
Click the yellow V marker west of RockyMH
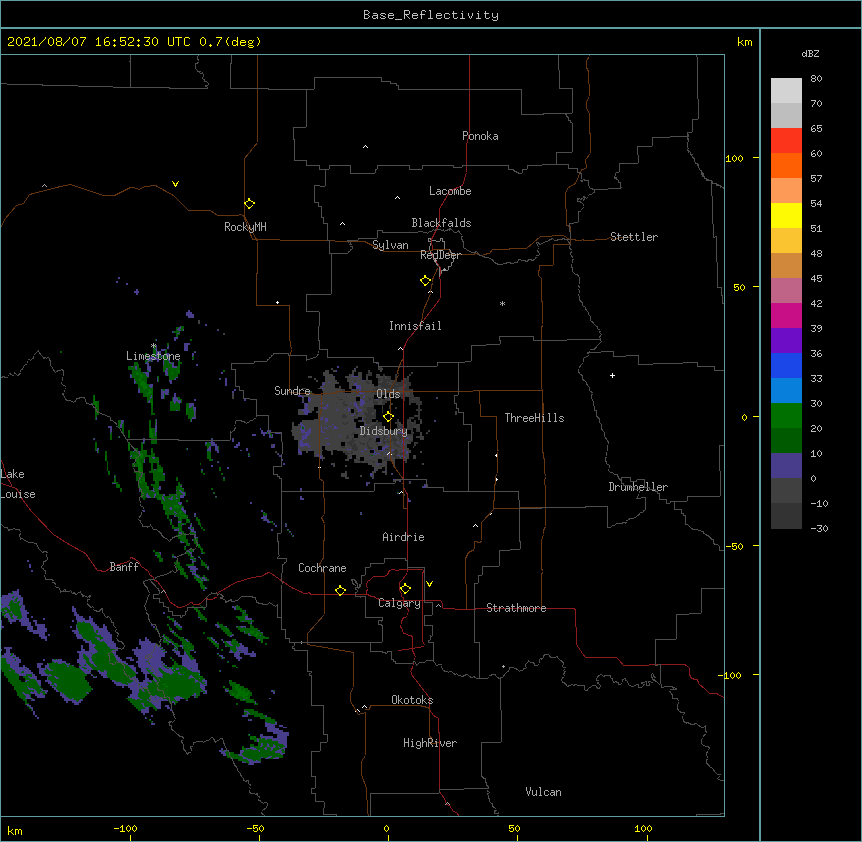pyautogui.click(x=175, y=184)
